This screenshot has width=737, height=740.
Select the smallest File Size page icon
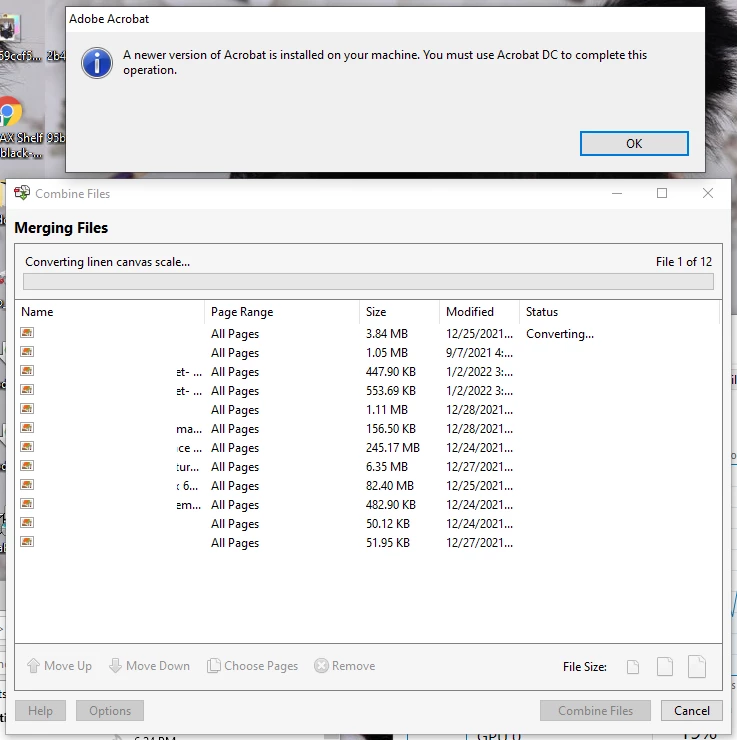(633, 667)
